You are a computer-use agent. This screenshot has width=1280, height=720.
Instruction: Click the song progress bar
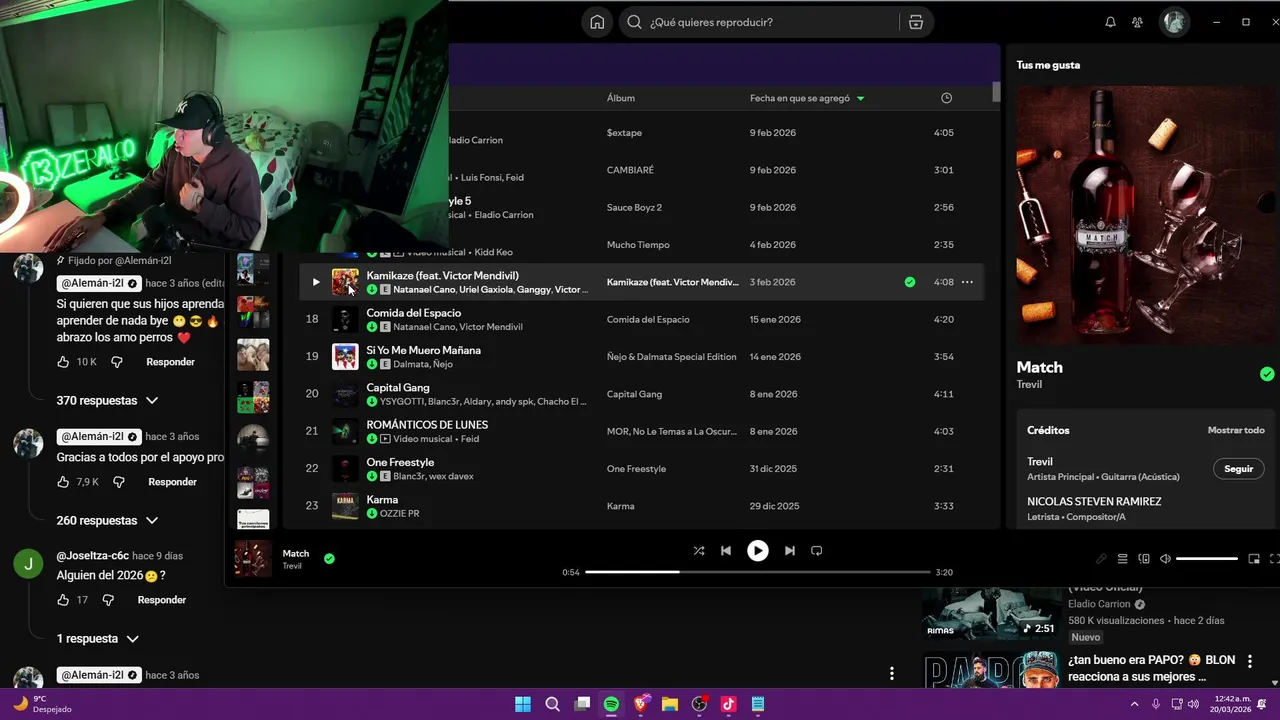click(758, 572)
